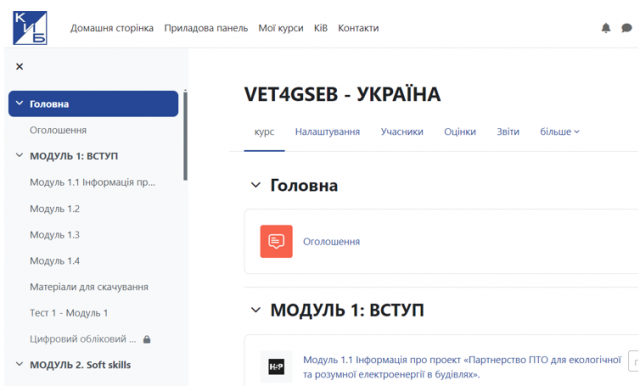
Task: Open Матеріали для скачування in the sidebar
Action: point(89,287)
